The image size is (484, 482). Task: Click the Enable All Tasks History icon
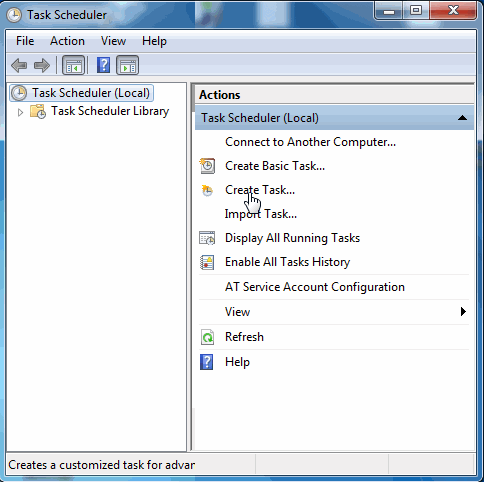point(207,262)
